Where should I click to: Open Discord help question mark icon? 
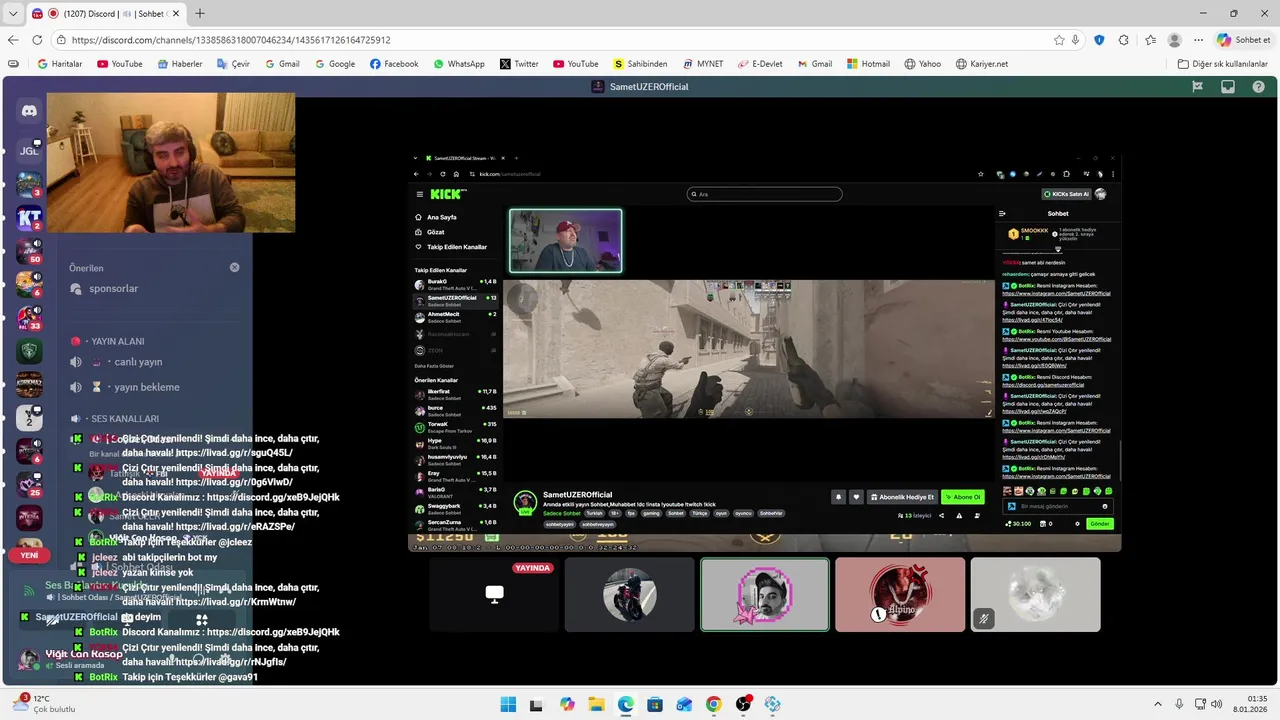click(1259, 87)
